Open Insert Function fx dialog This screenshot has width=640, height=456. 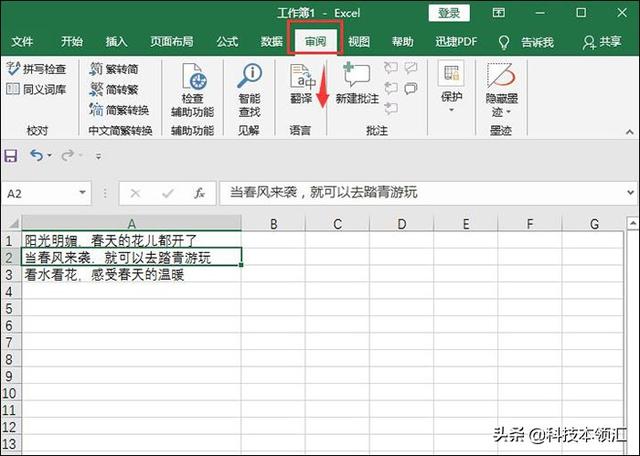pos(200,193)
